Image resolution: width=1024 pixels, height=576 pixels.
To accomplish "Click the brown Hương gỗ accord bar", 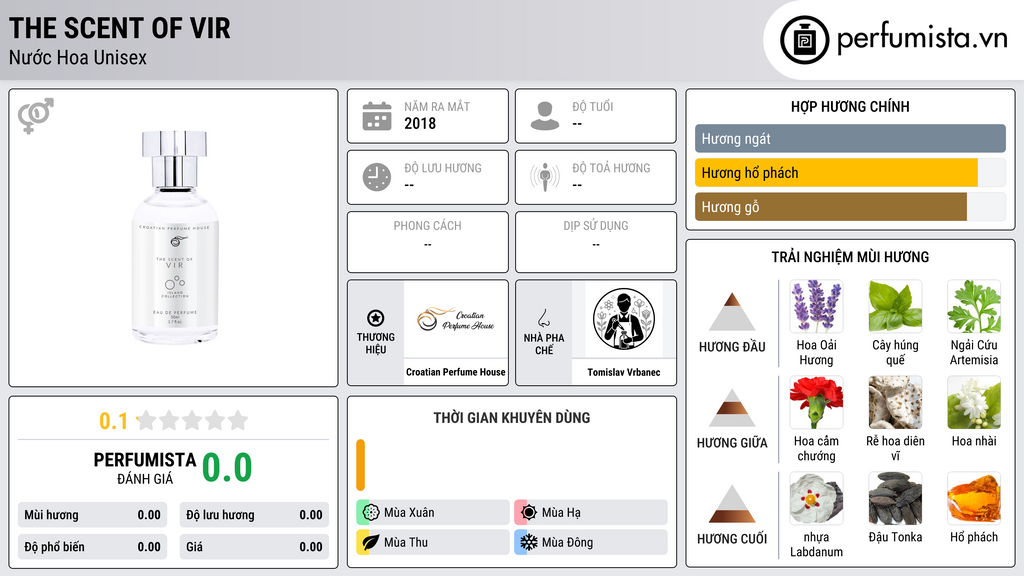I will 831,207.
